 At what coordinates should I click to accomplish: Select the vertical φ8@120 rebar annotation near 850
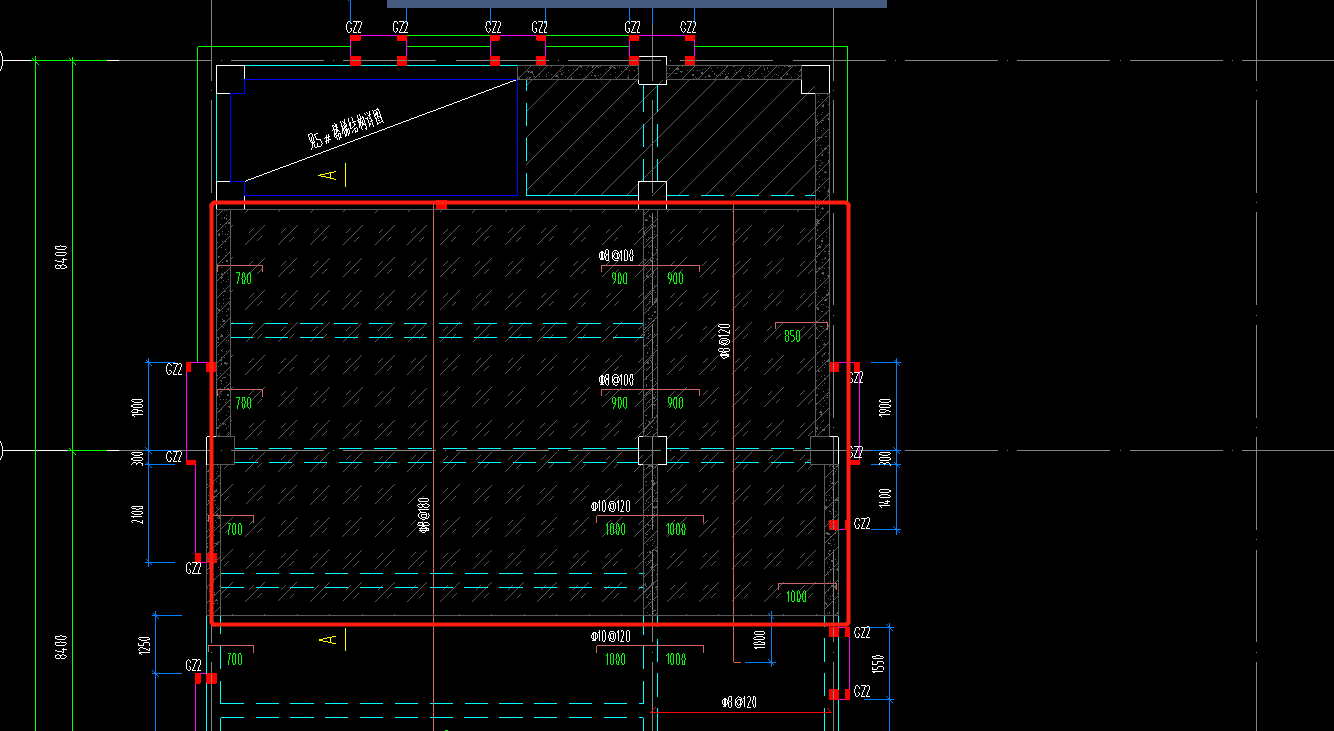click(725, 341)
